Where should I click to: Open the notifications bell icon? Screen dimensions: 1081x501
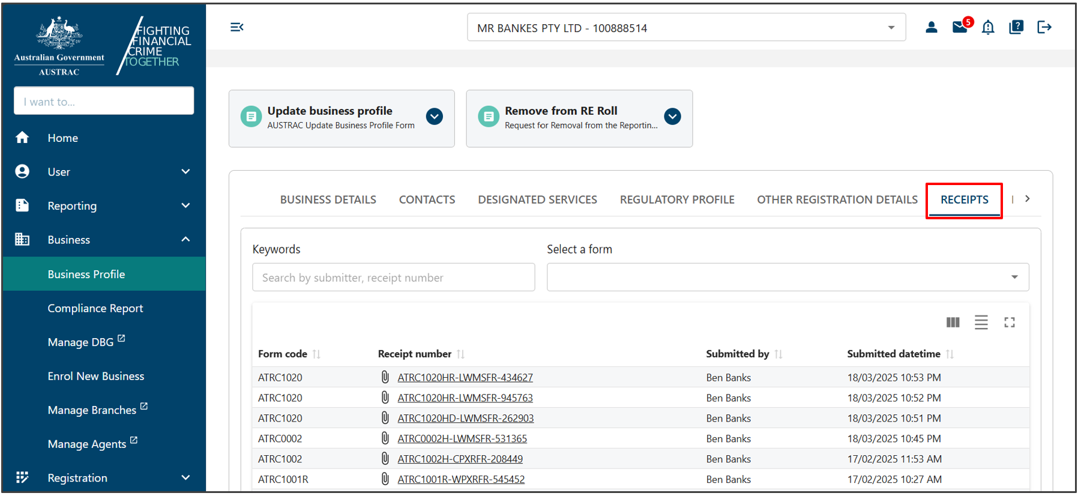(988, 28)
